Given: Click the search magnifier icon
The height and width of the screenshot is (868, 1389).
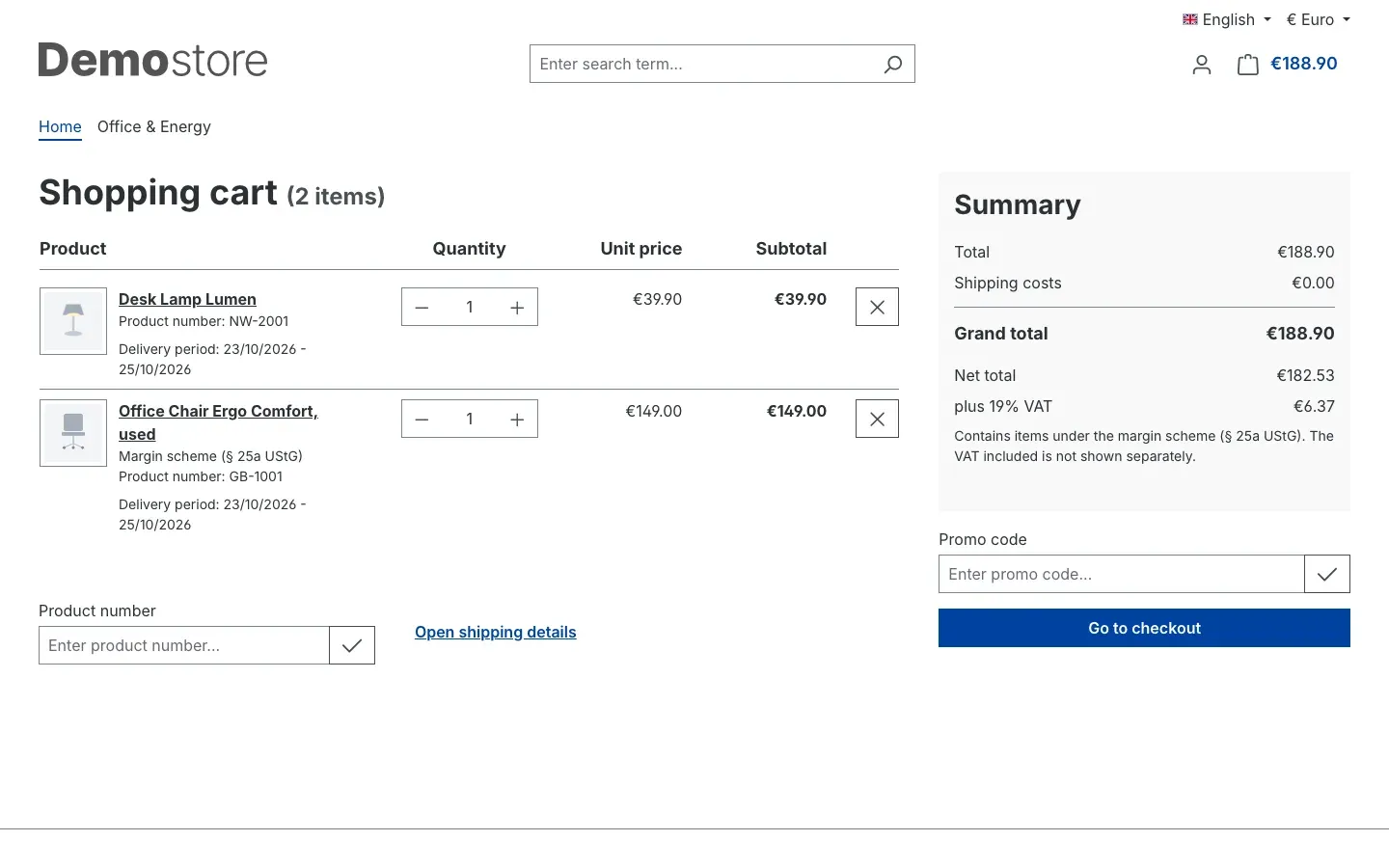Looking at the screenshot, I should (893, 64).
